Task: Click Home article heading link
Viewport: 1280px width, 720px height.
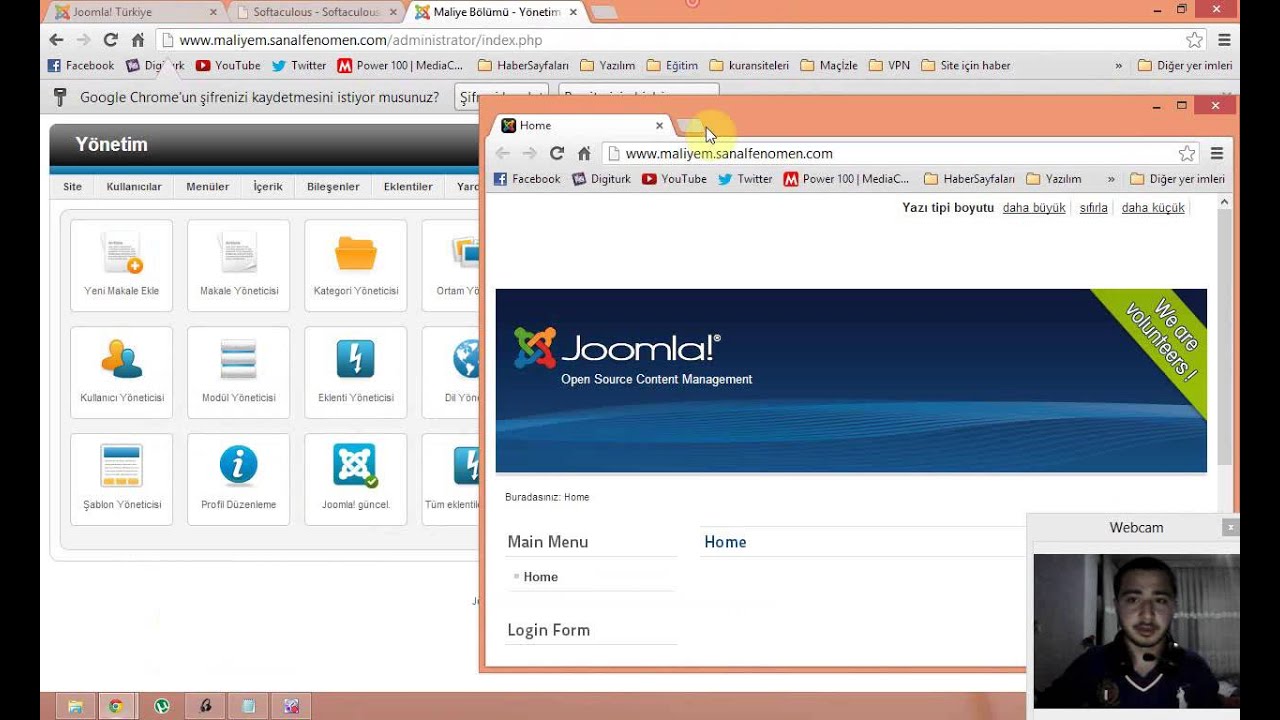Action: pyautogui.click(x=725, y=542)
